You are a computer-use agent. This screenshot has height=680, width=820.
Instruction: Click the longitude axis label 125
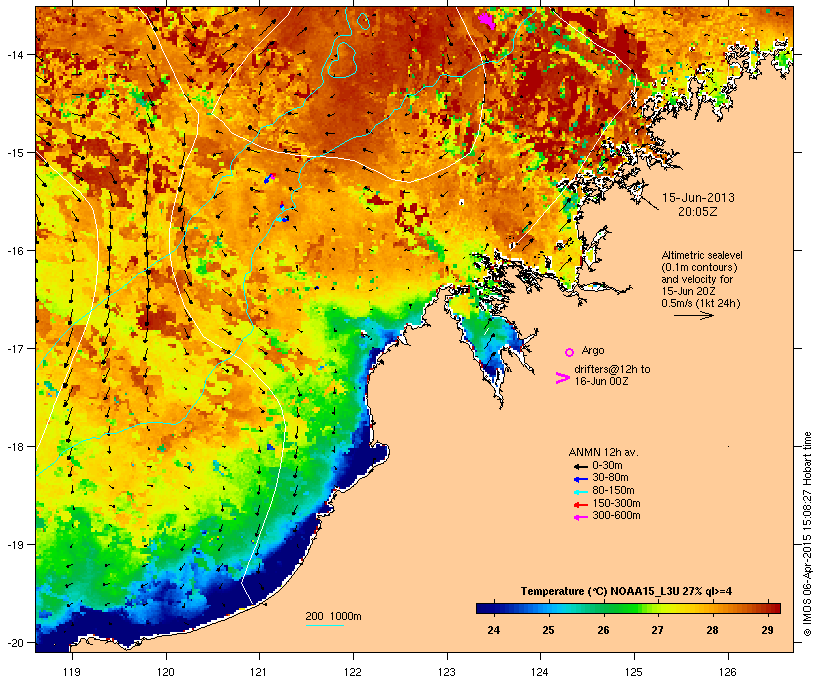coord(634,672)
